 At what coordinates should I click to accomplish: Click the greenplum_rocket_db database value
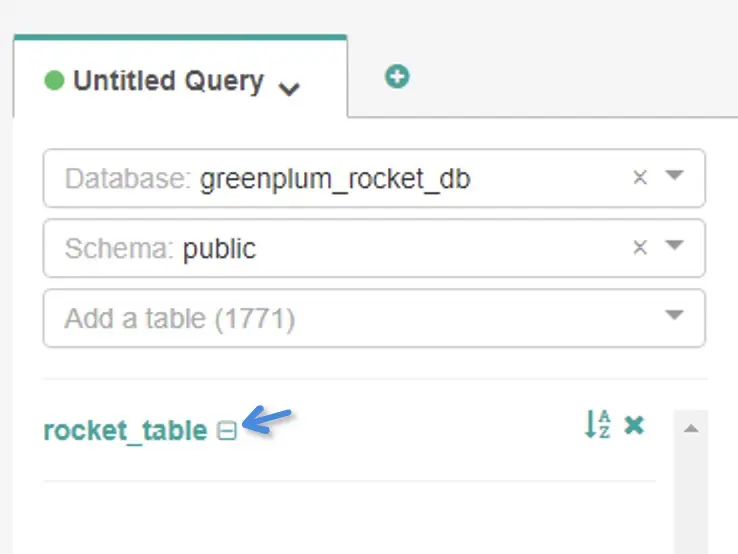[335, 179]
